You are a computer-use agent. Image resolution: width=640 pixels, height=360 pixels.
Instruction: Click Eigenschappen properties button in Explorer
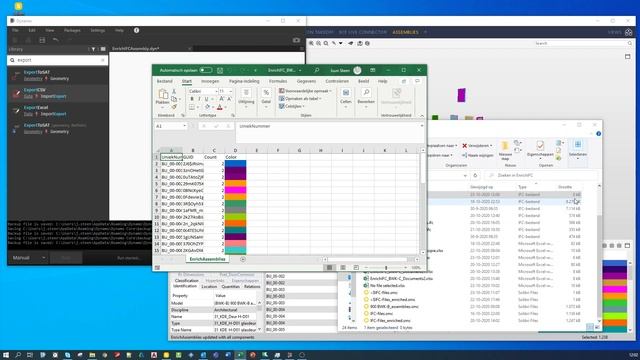pos(540,149)
